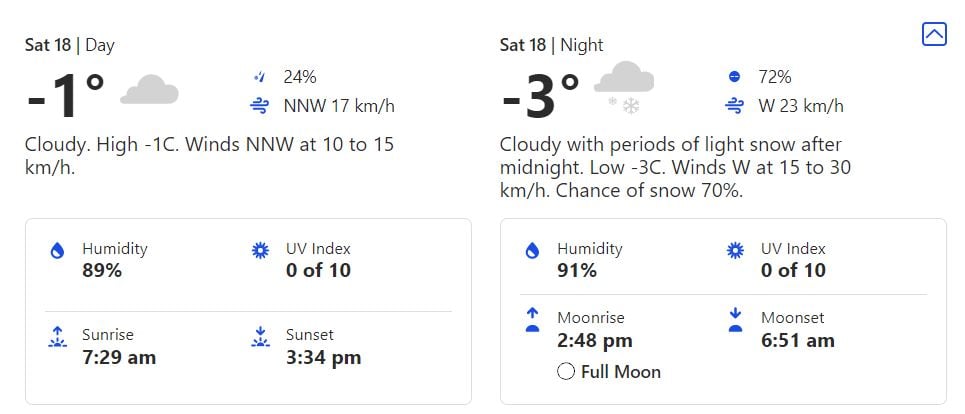This screenshot has width=965, height=414.
Task: Click the -3° nighttime temperature
Action: pyautogui.click(x=540, y=97)
